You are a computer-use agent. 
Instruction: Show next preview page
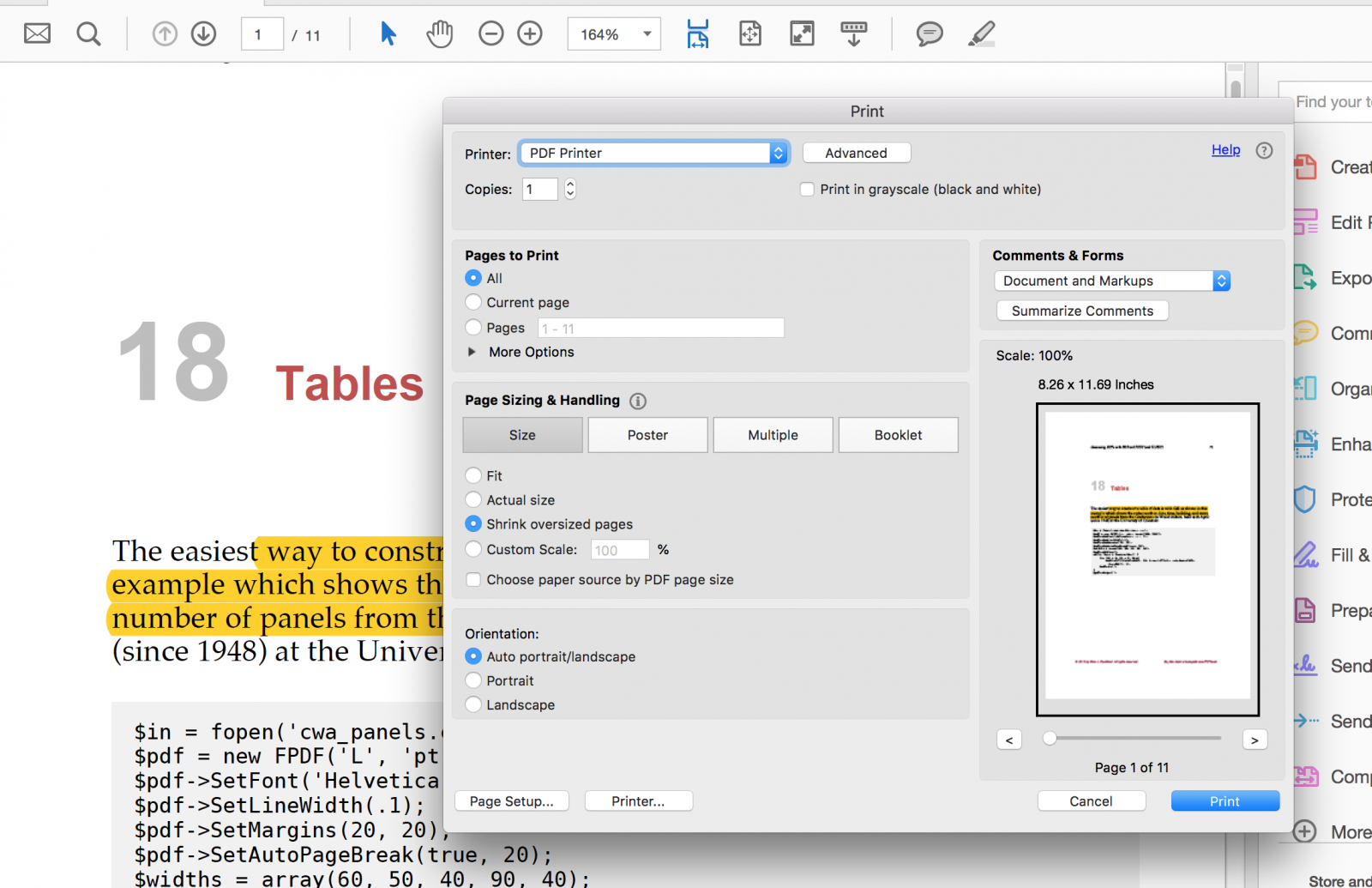coord(1255,740)
